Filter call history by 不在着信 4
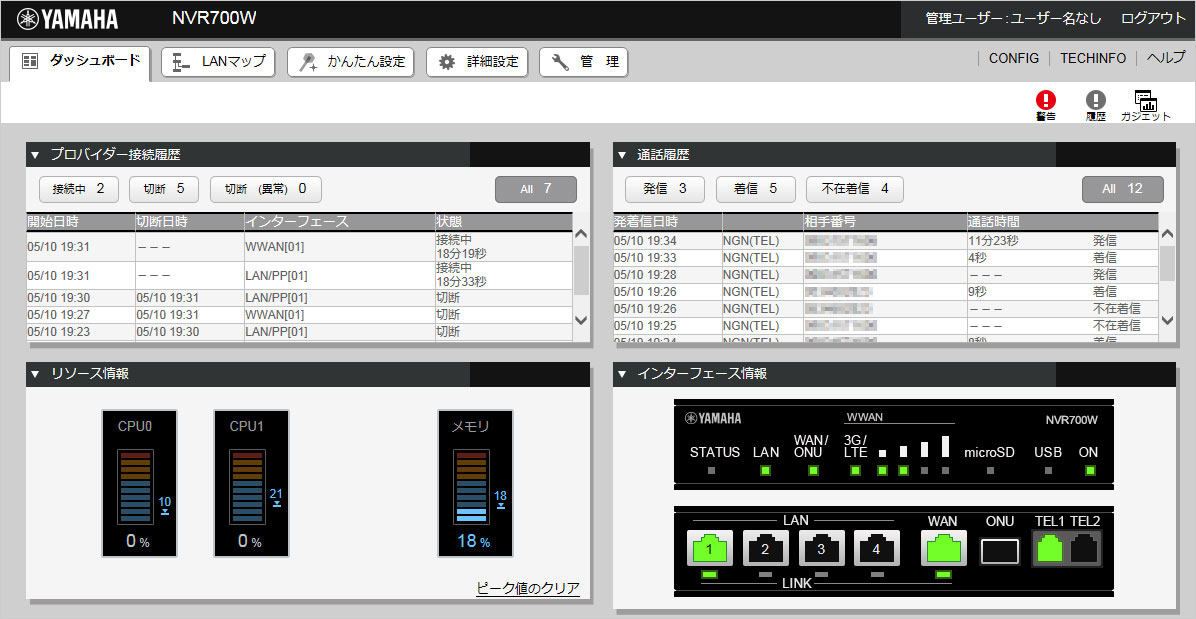The width and height of the screenshot is (1196, 619). tap(855, 189)
